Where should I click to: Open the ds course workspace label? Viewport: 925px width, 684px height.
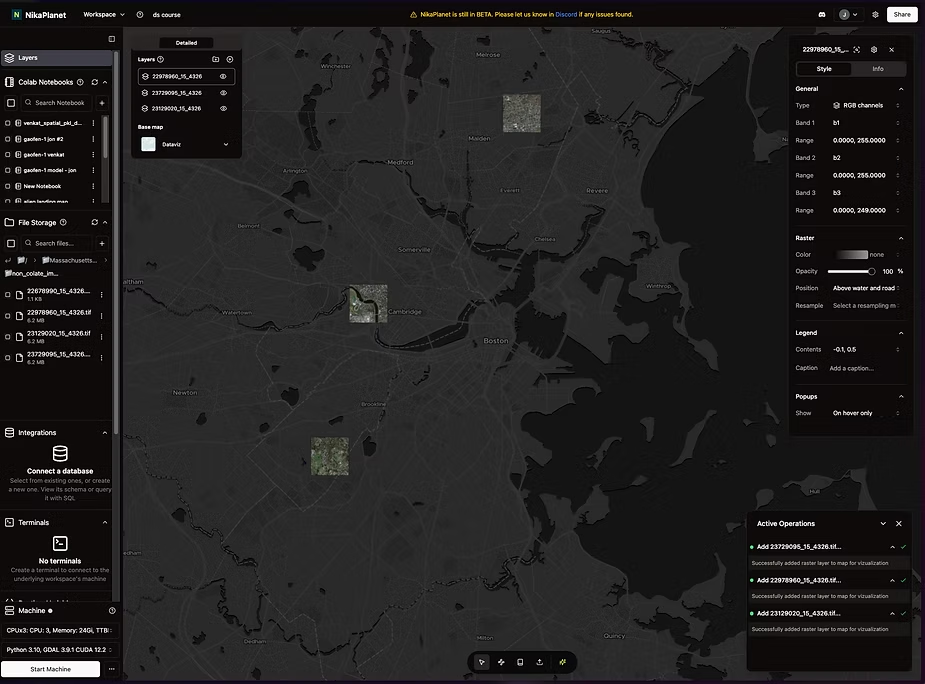tap(166, 15)
